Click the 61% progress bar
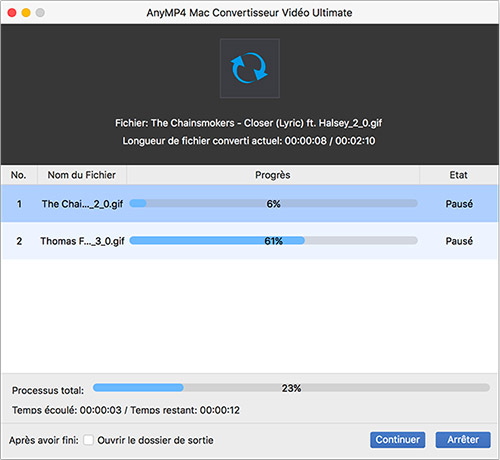 [x=273, y=241]
